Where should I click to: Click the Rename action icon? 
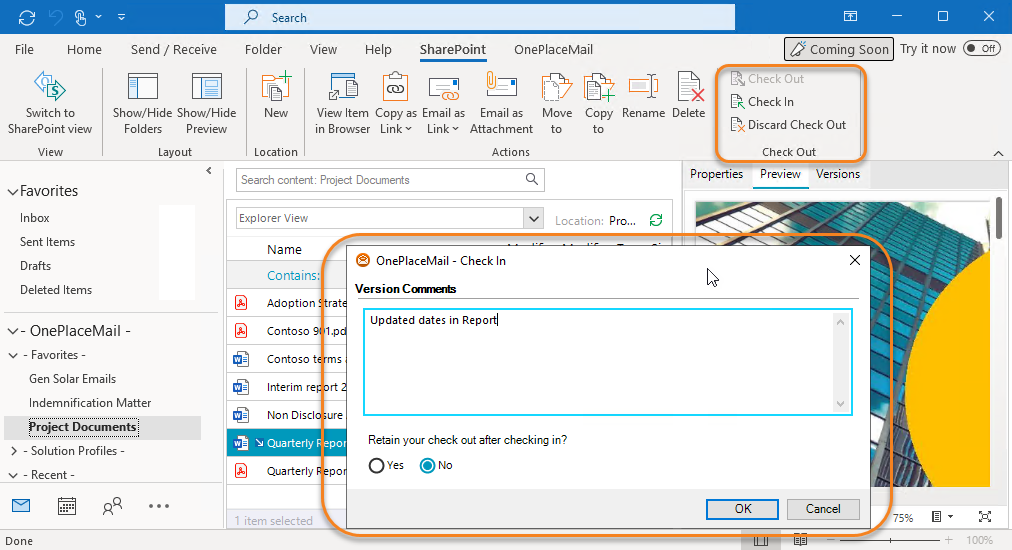[643, 87]
